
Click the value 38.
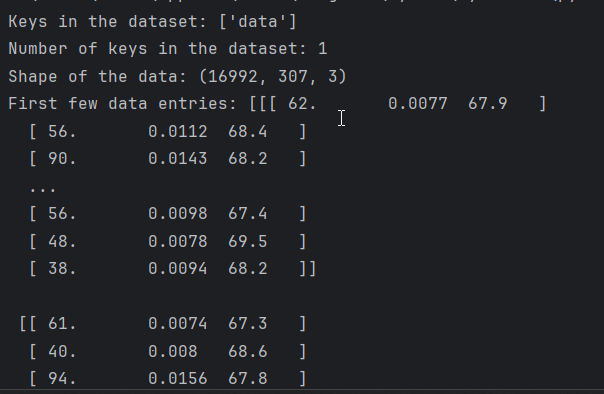[x=62, y=269]
